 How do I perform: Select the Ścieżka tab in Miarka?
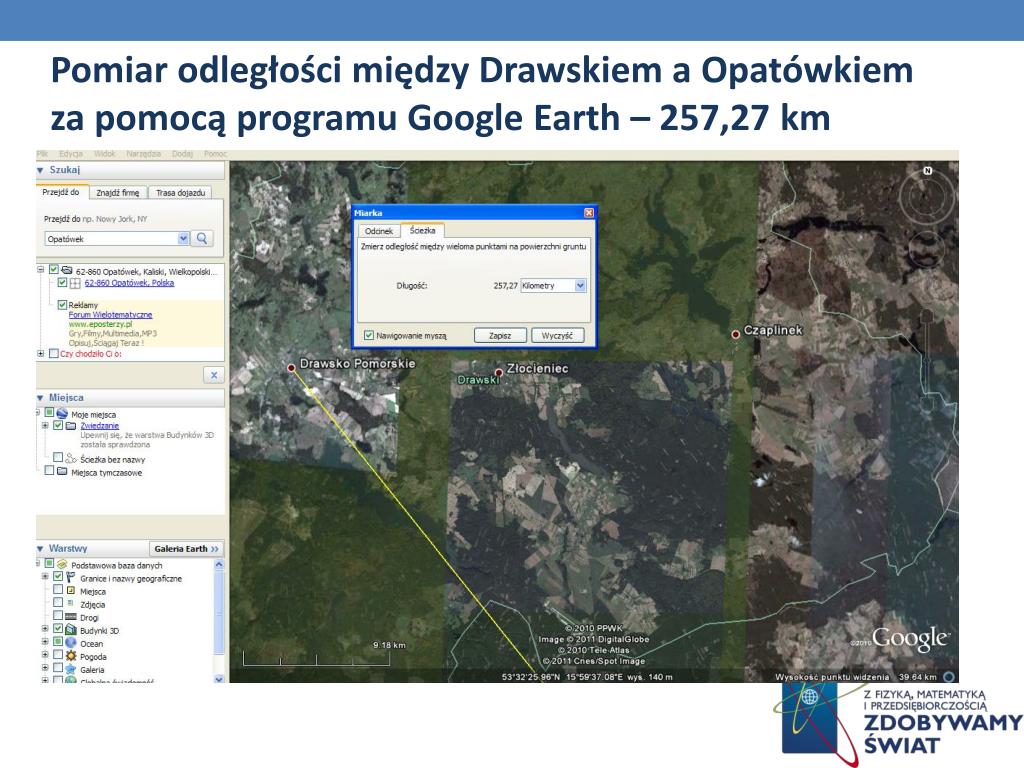click(x=423, y=230)
